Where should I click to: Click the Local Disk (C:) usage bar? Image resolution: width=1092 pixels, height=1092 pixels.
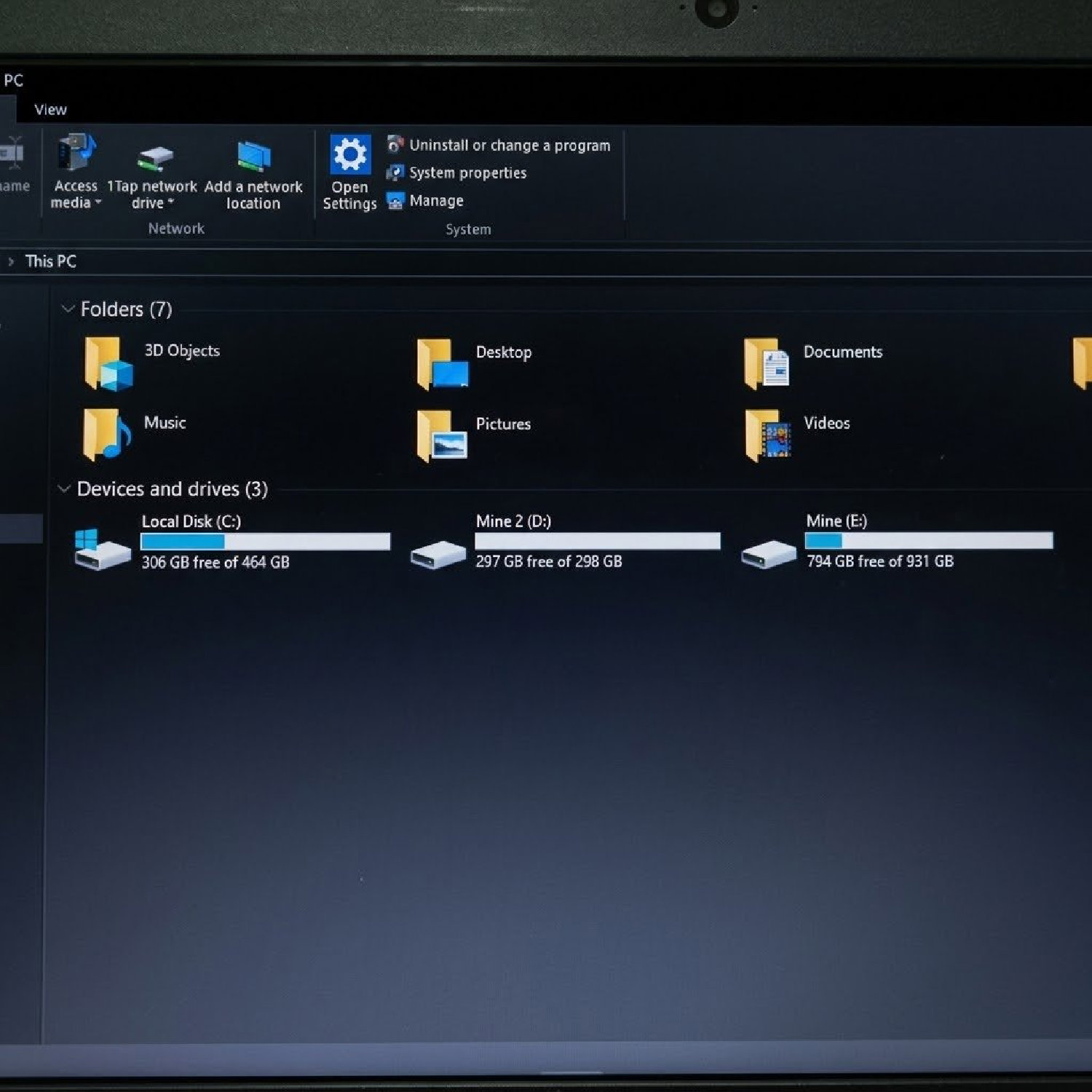(266, 542)
